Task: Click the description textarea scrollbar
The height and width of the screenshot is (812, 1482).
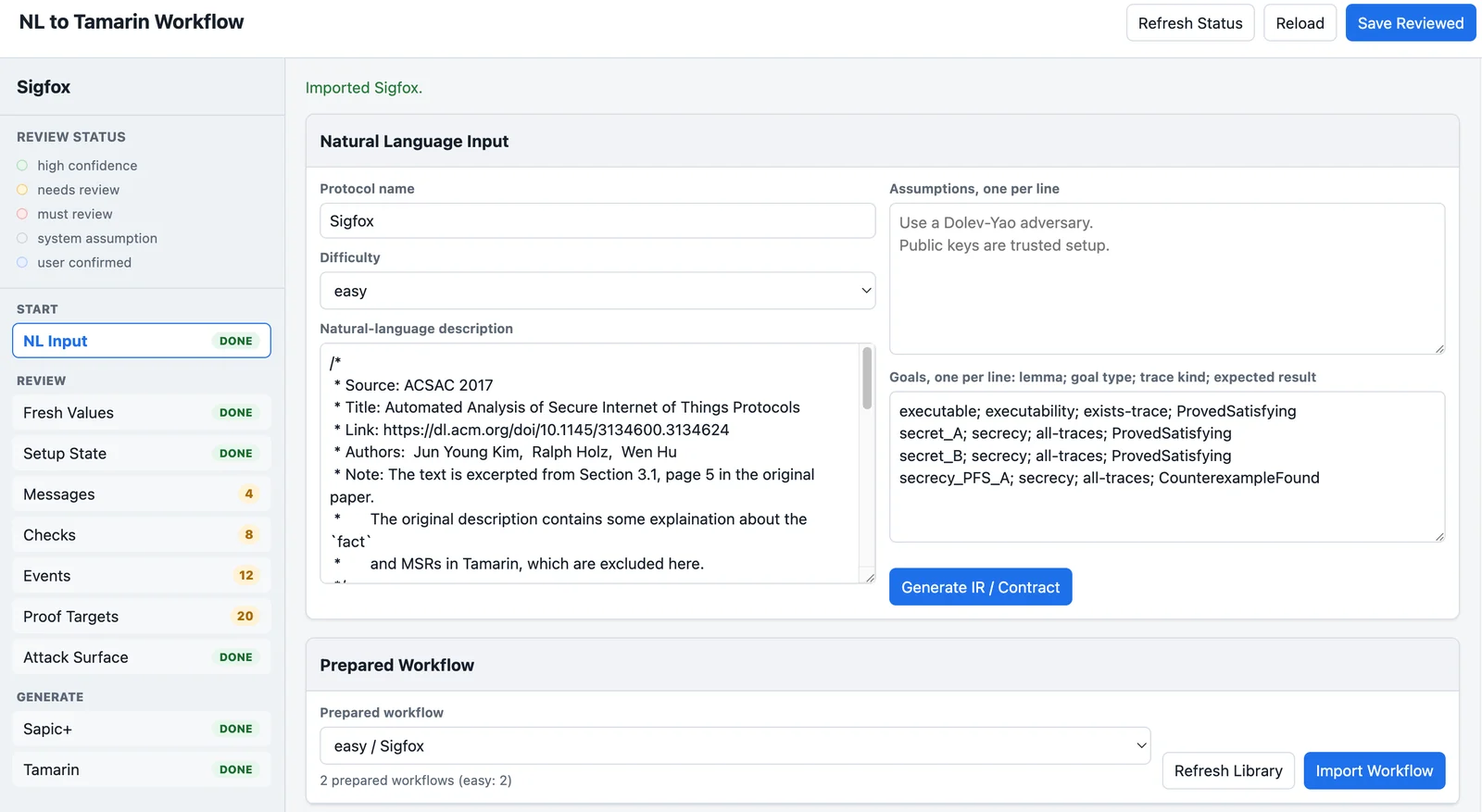Action: point(867,378)
